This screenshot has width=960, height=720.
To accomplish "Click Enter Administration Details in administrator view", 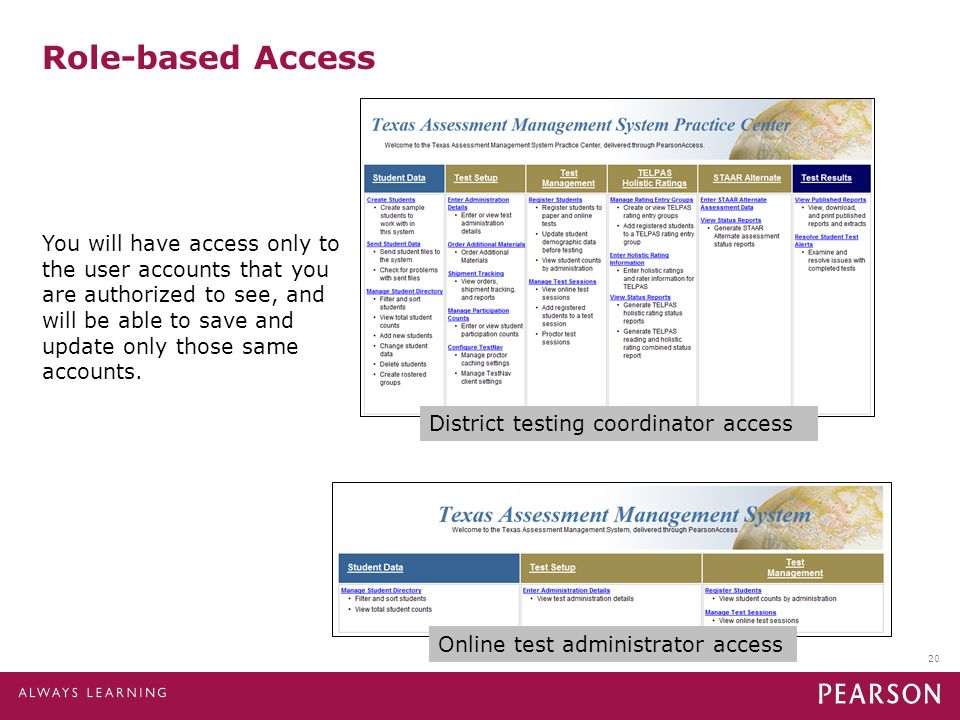I will (566, 590).
